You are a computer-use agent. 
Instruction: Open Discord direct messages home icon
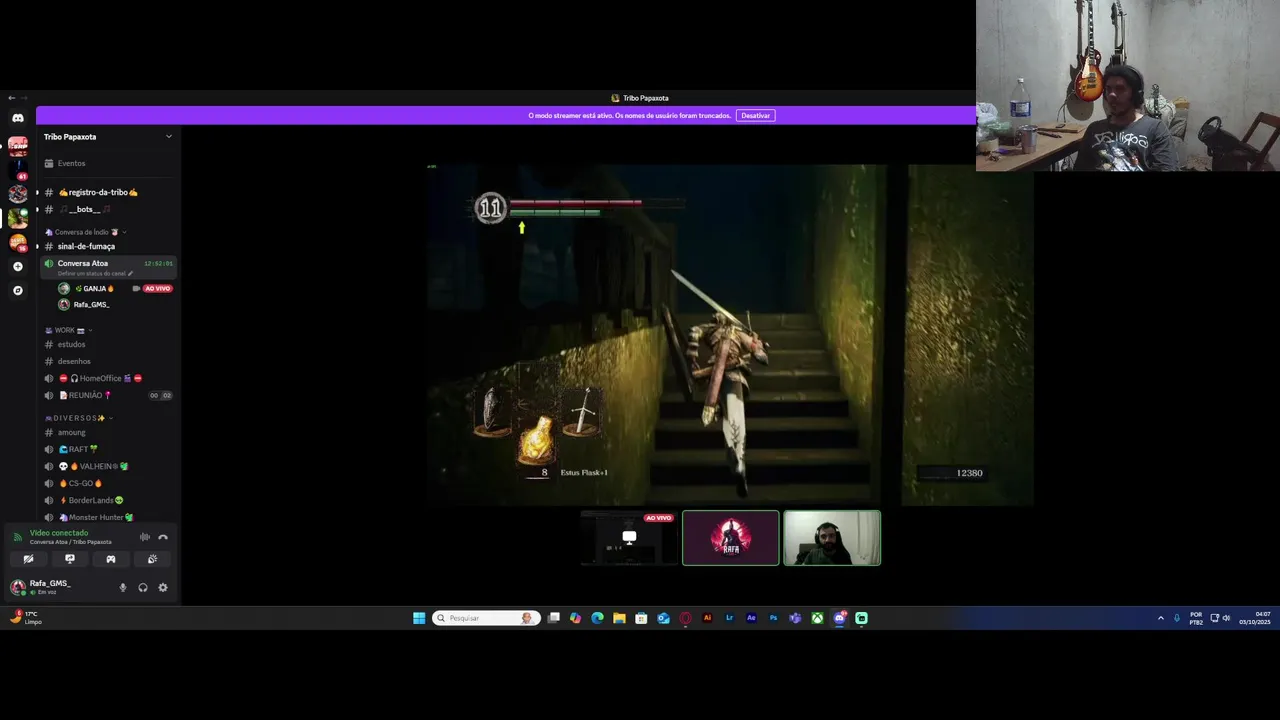coord(18,118)
